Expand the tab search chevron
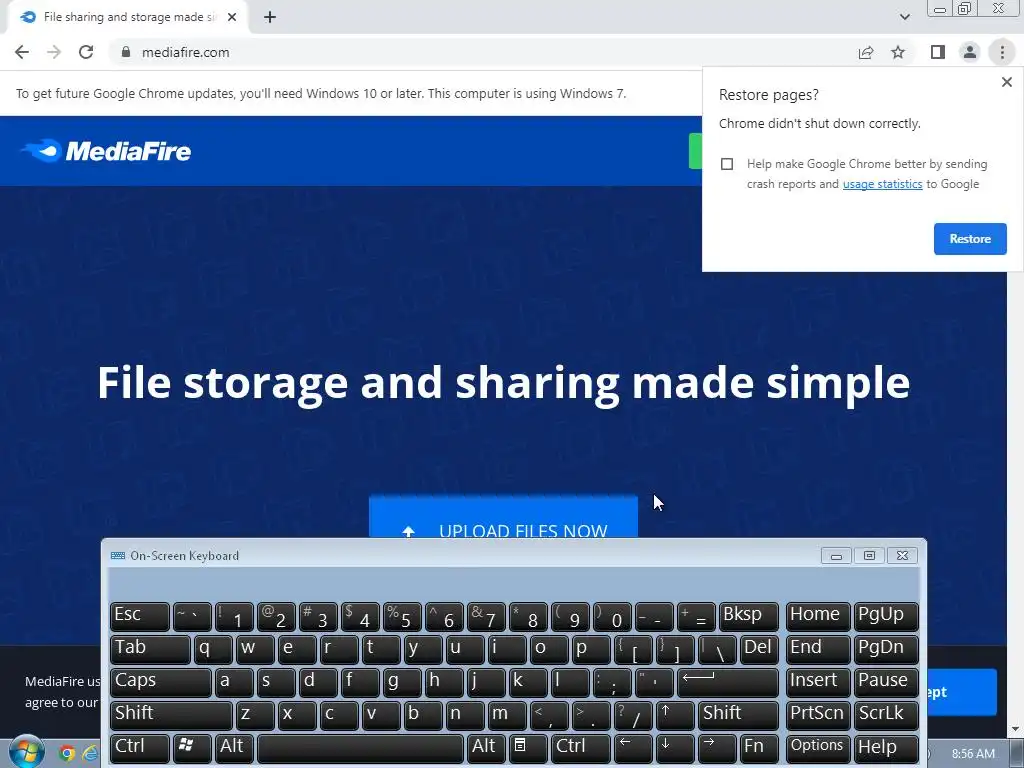Image resolution: width=1024 pixels, height=768 pixels. pos(904,17)
